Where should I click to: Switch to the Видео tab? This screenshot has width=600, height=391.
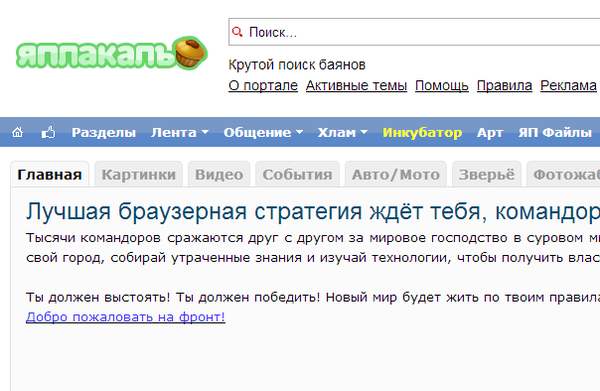click(x=219, y=174)
